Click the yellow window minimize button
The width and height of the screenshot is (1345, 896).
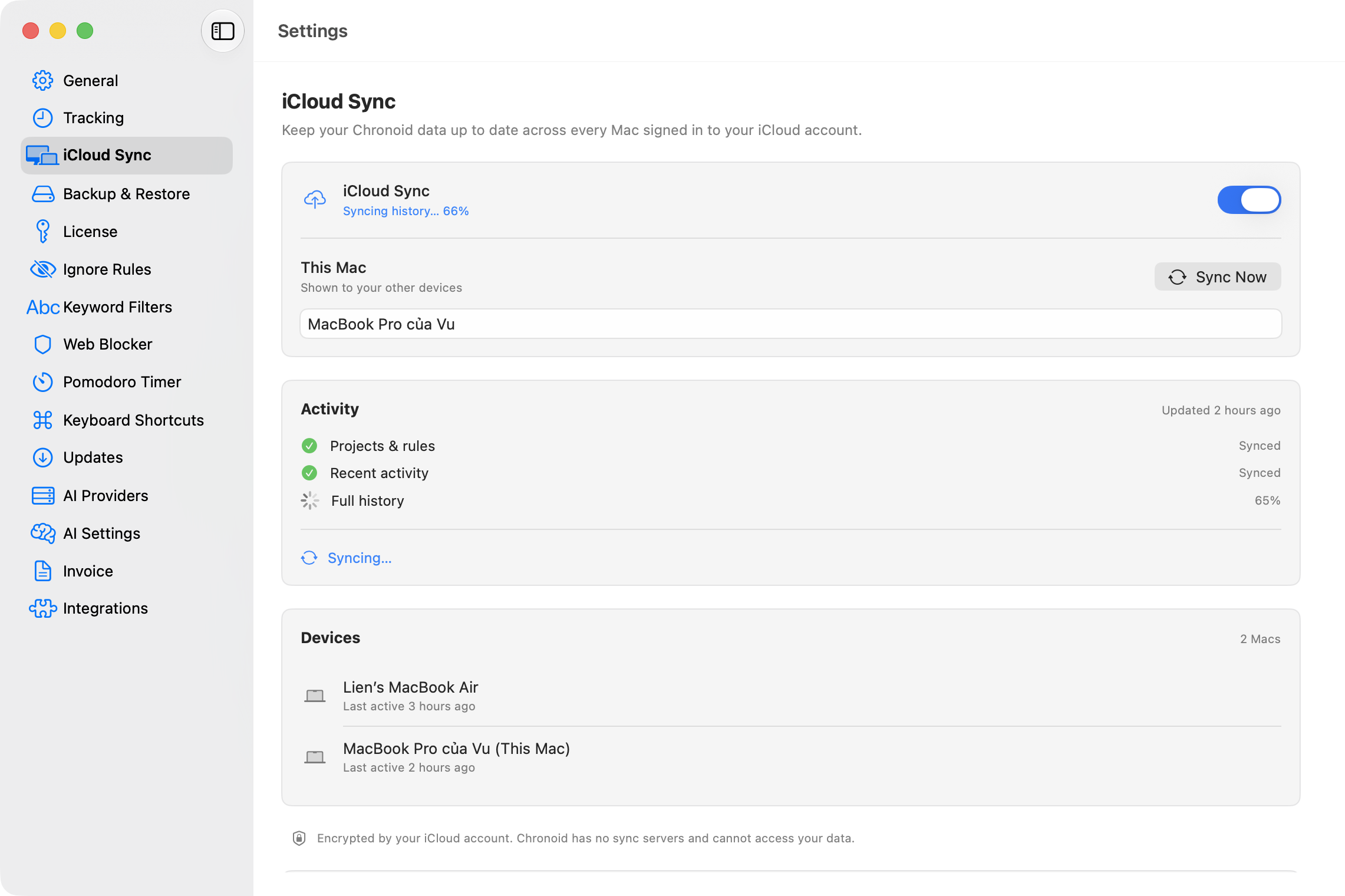(x=58, y=31)
